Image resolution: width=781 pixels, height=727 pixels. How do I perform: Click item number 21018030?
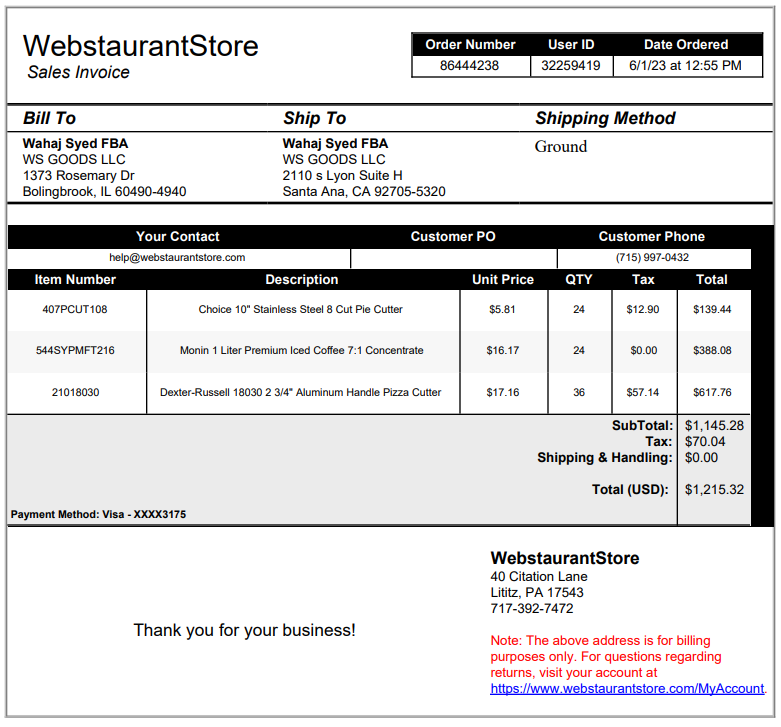click(76, 392)
